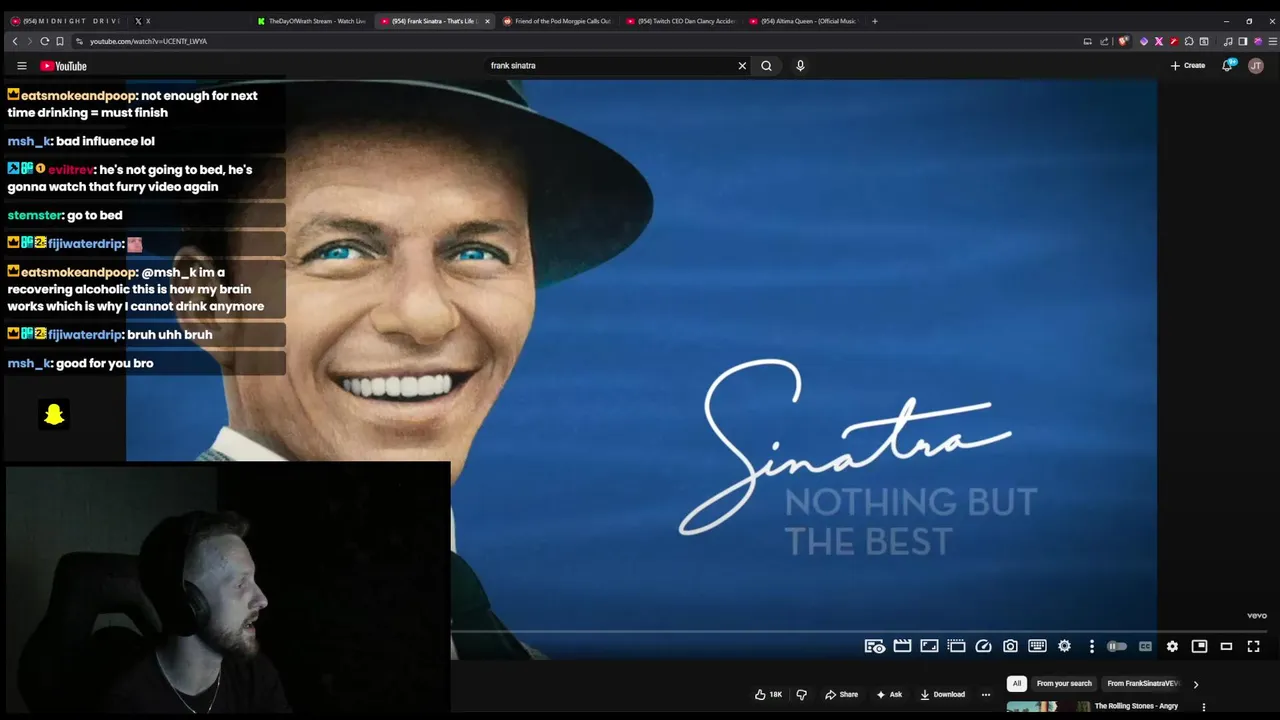Select the All filter chip
The width and height of the screenshot is (1280, 720).
click(1017, 684)
